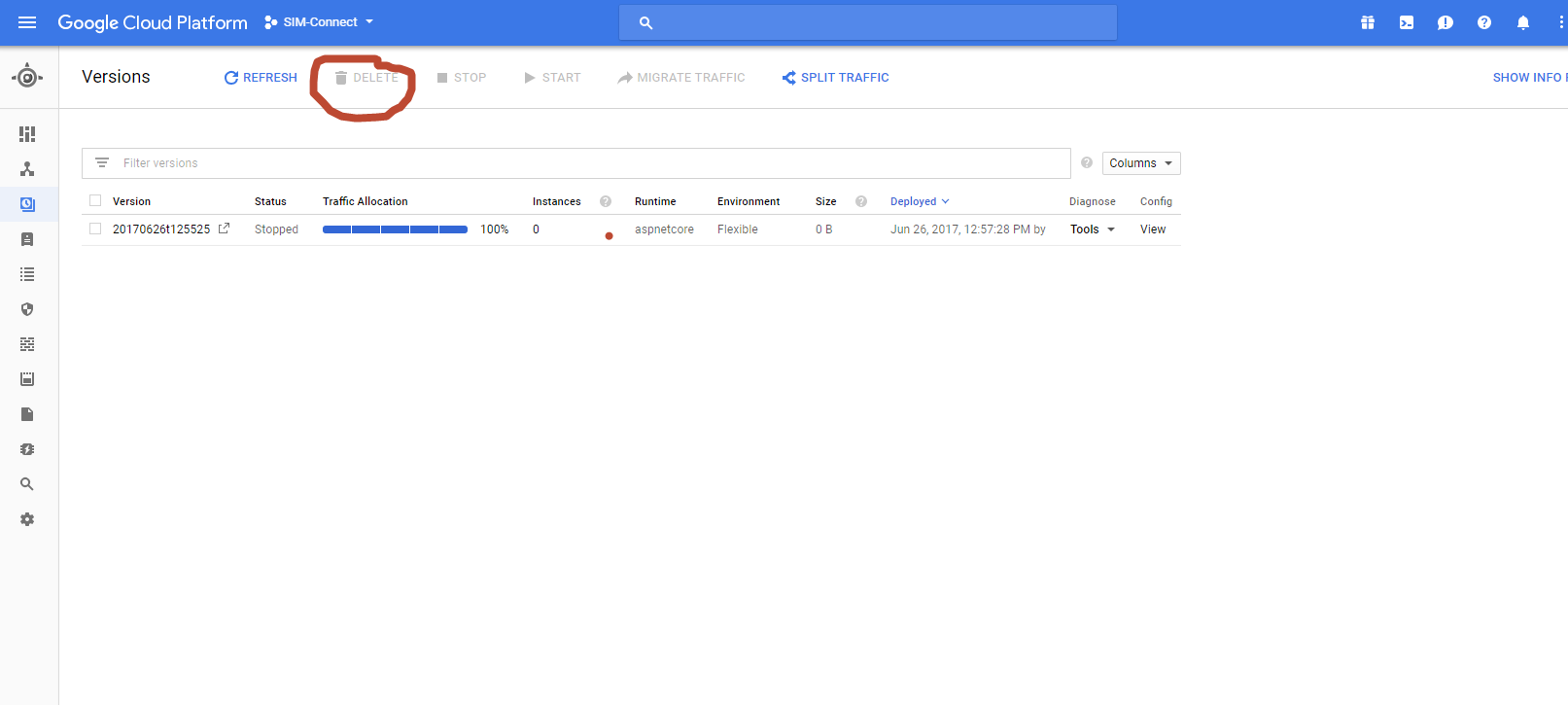Click the Version column header
The width and height of the screenshot is (1568, 705).
click(x=131, y=201)
